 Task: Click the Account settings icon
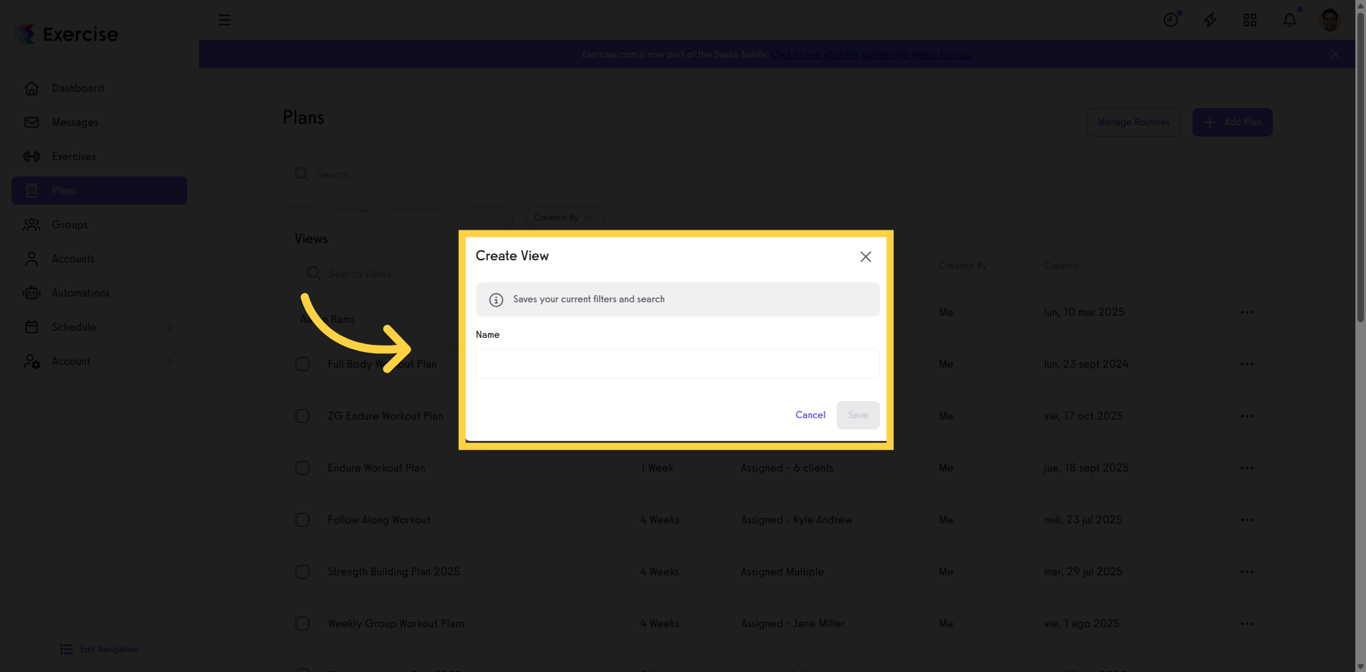coord(32,361)
